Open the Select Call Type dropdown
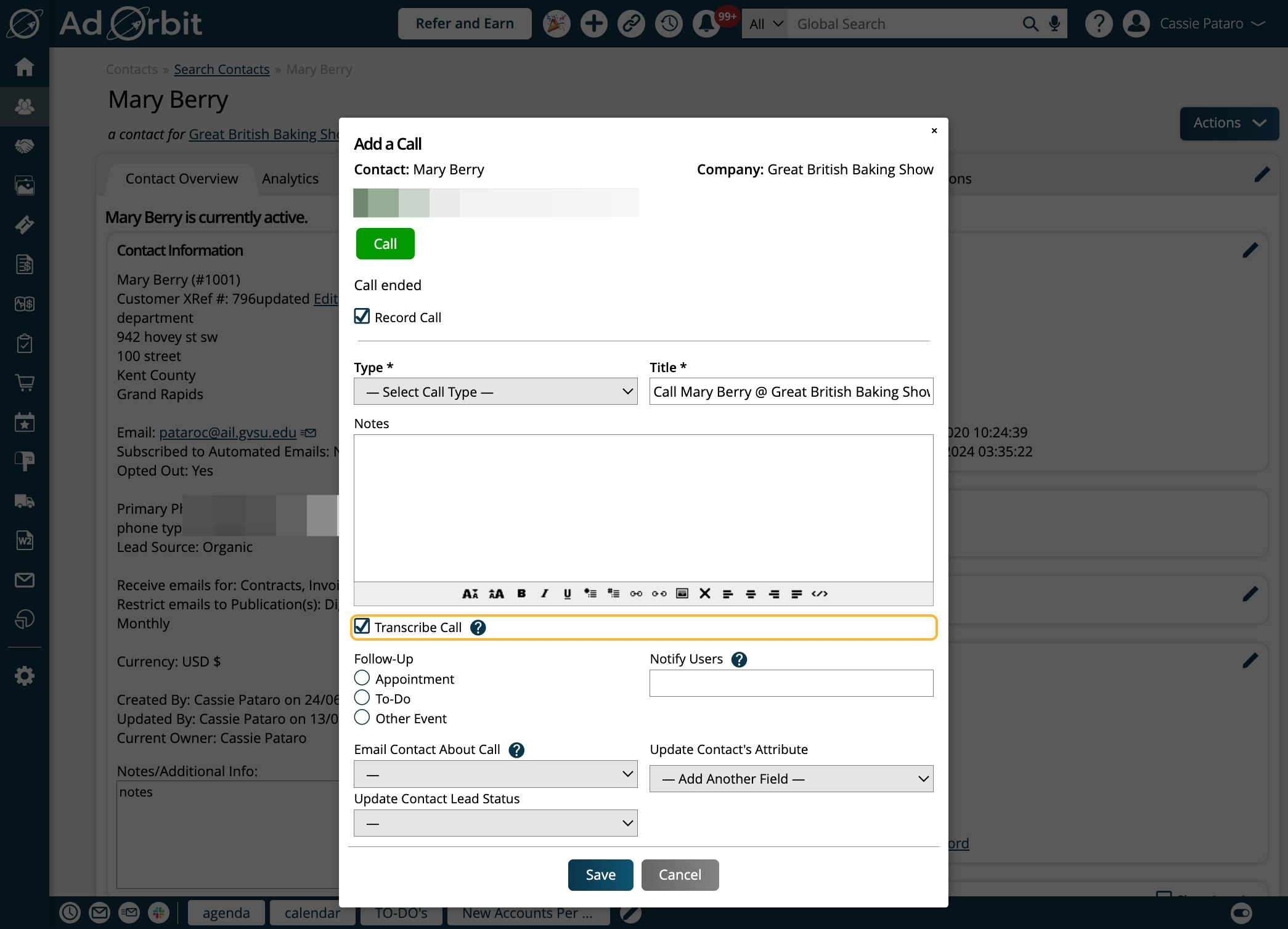Viewport: 1288px width, 929px height. (x=495, y=392)
